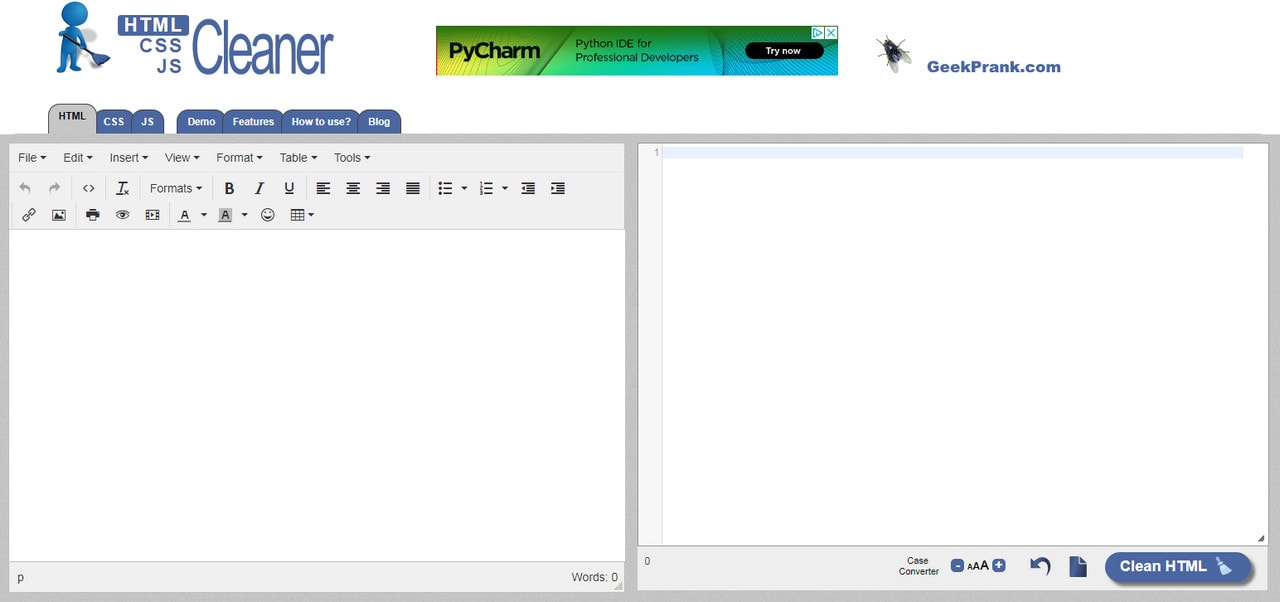The width and height of the screenshot is (1280, 602).
Task: Toggle underline formatting
Action: tap(289, 188)
